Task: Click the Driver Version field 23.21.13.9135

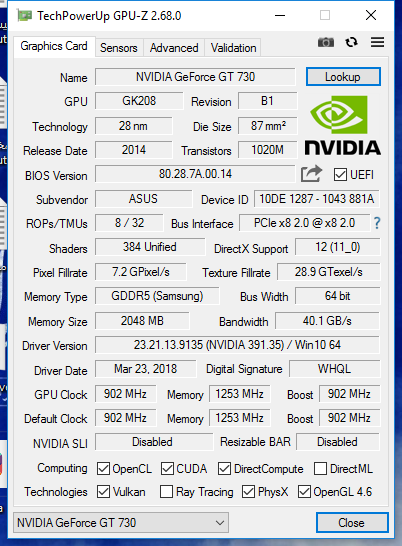Action: click(x=237, y=345)
